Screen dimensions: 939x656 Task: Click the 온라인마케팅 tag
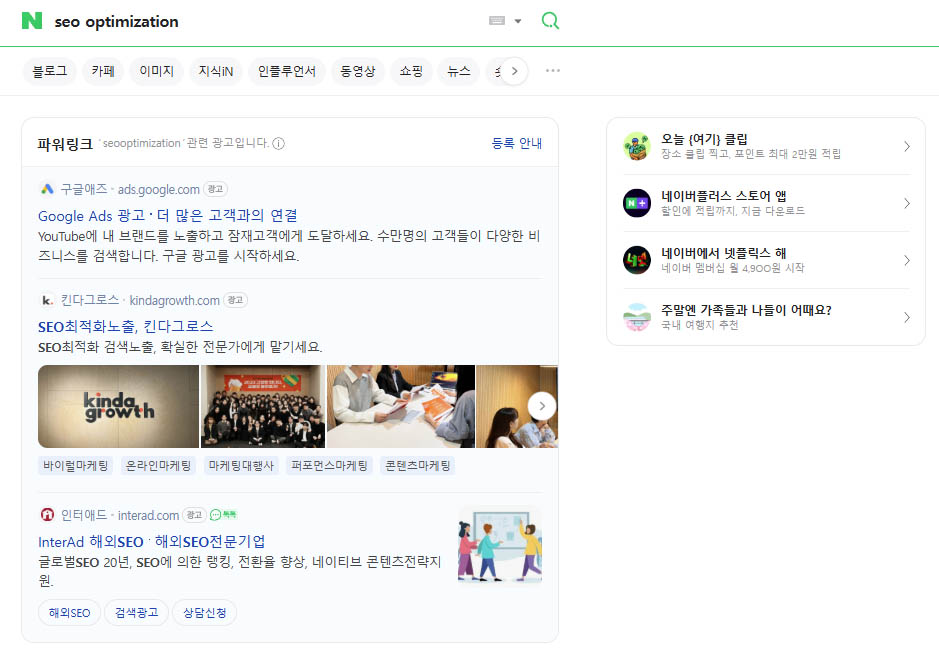click(x=158, y=465)
